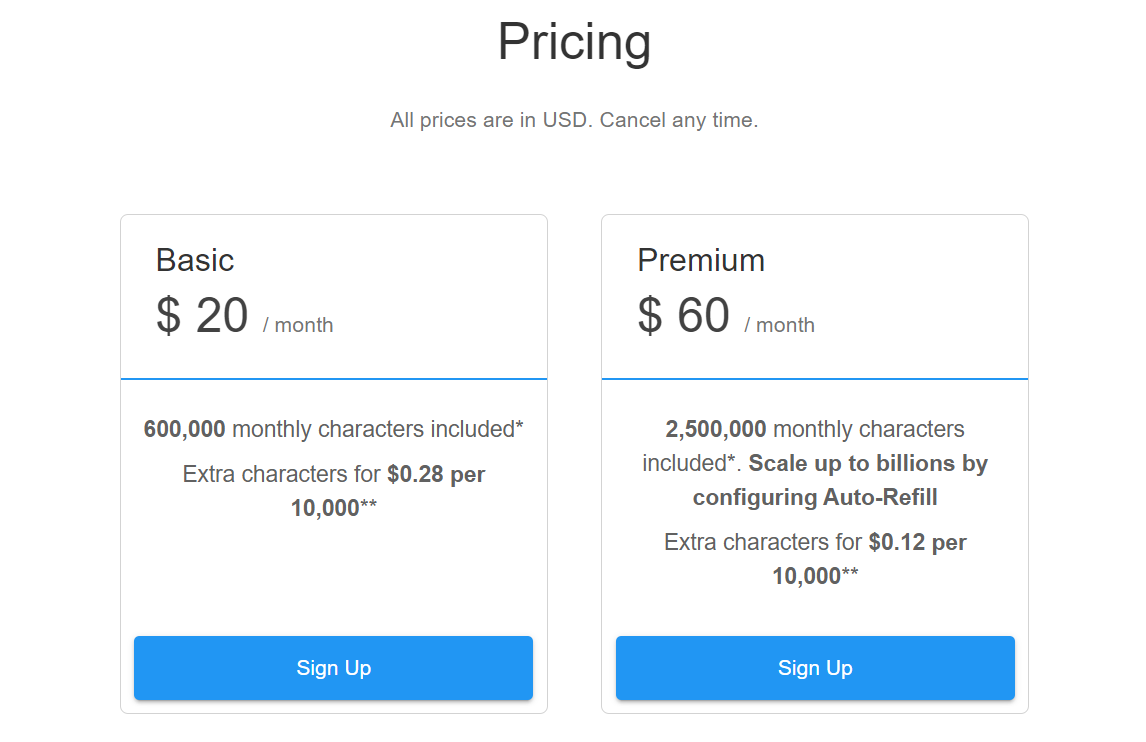This screenshot has height=742, width=1146.
Task: Click the $ 20 price amount
Action: pos(202,316)
